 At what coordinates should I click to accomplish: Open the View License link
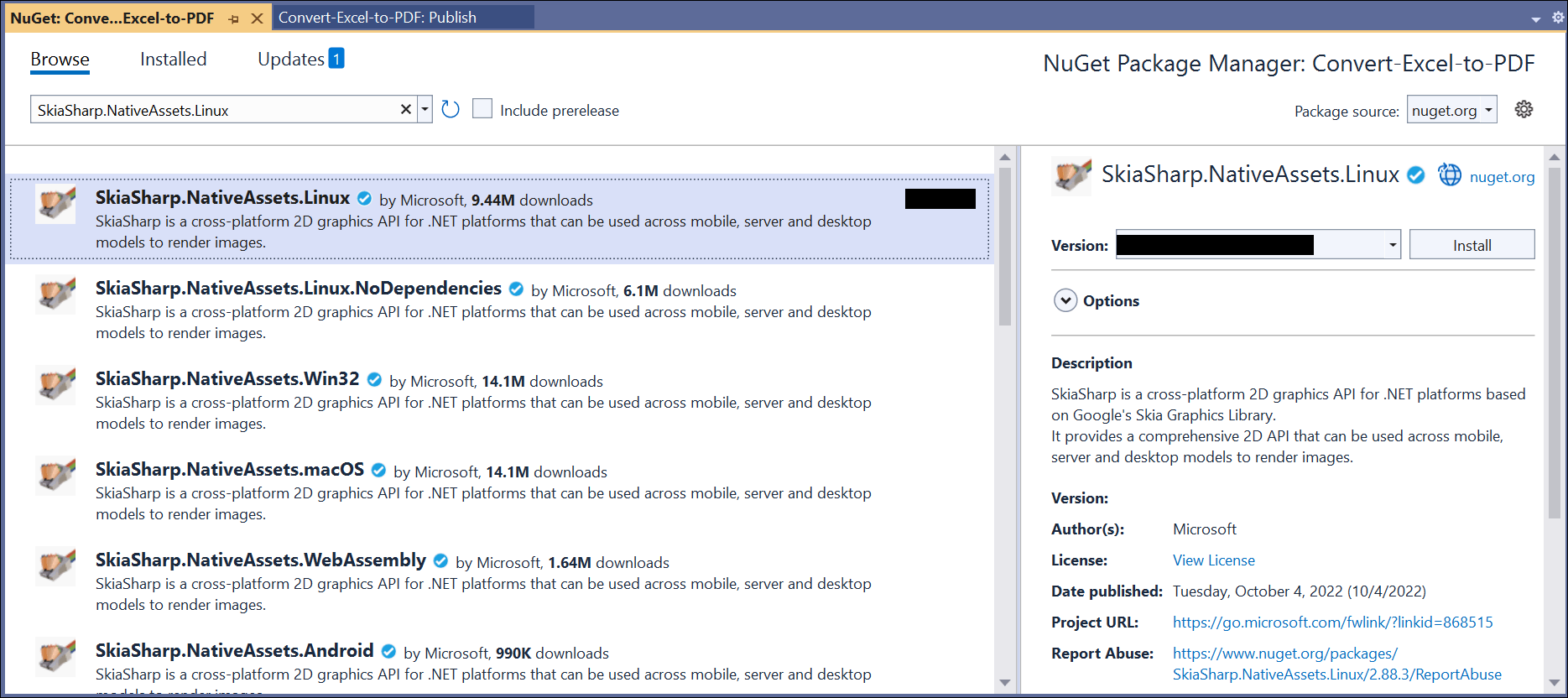(1213, 560)
